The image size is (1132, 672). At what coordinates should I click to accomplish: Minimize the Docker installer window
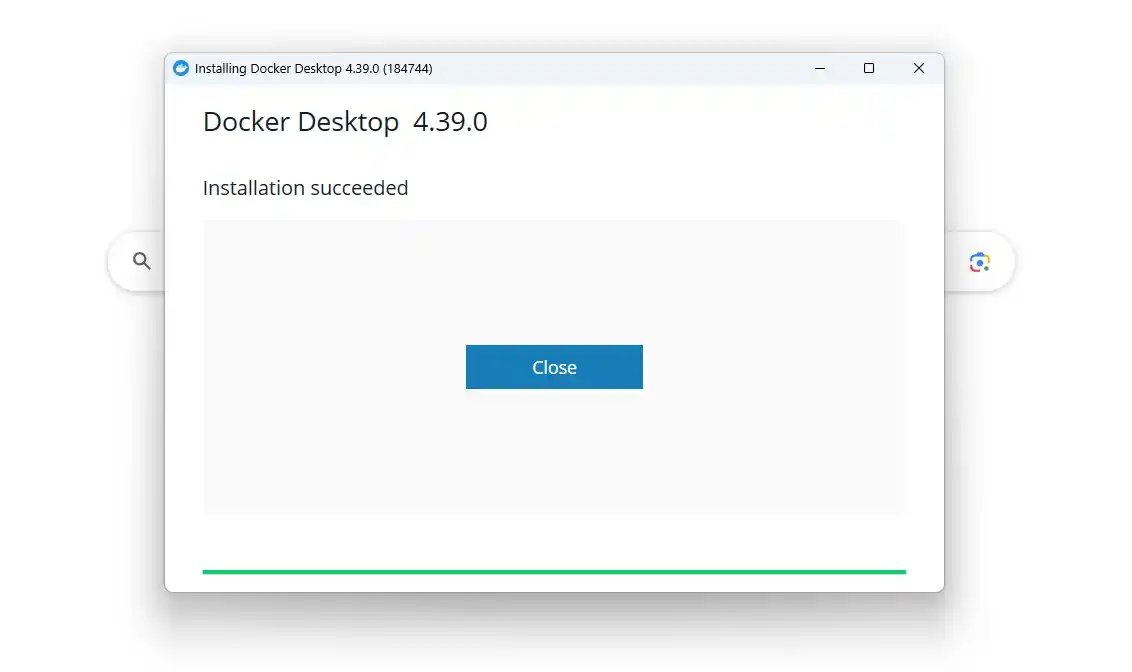tap(820, 68)
